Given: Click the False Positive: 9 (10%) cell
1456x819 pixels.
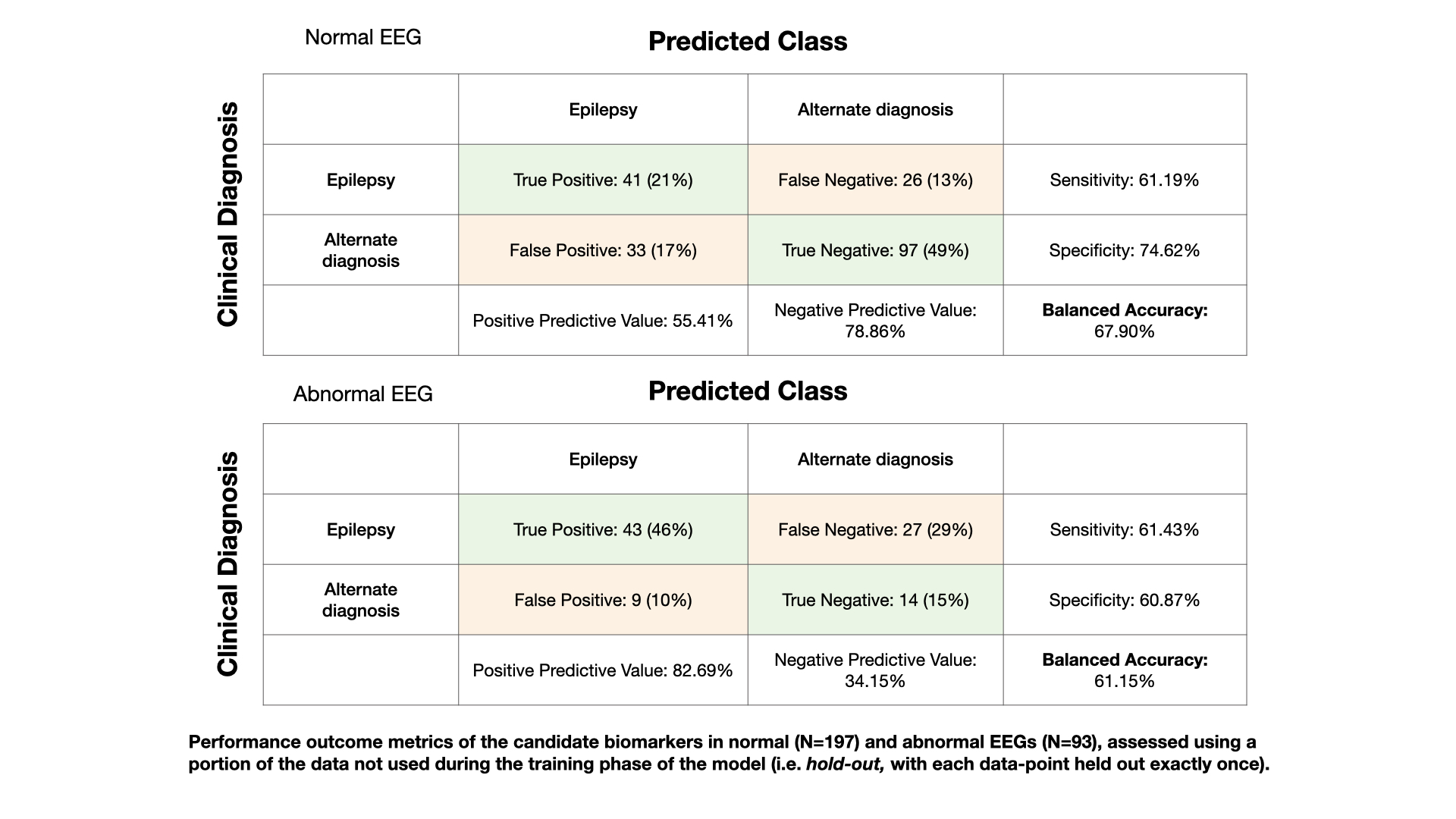Looking at the screenshot, I should click(603, 600).
